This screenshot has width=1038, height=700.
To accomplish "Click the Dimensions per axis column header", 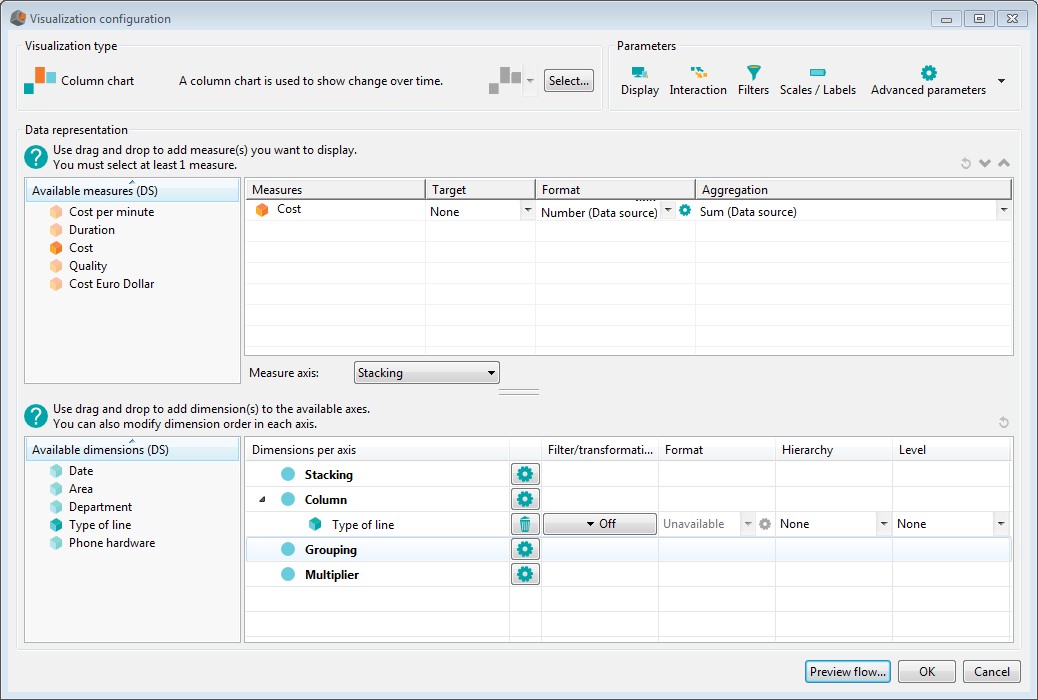I will (x=377, y=450).
